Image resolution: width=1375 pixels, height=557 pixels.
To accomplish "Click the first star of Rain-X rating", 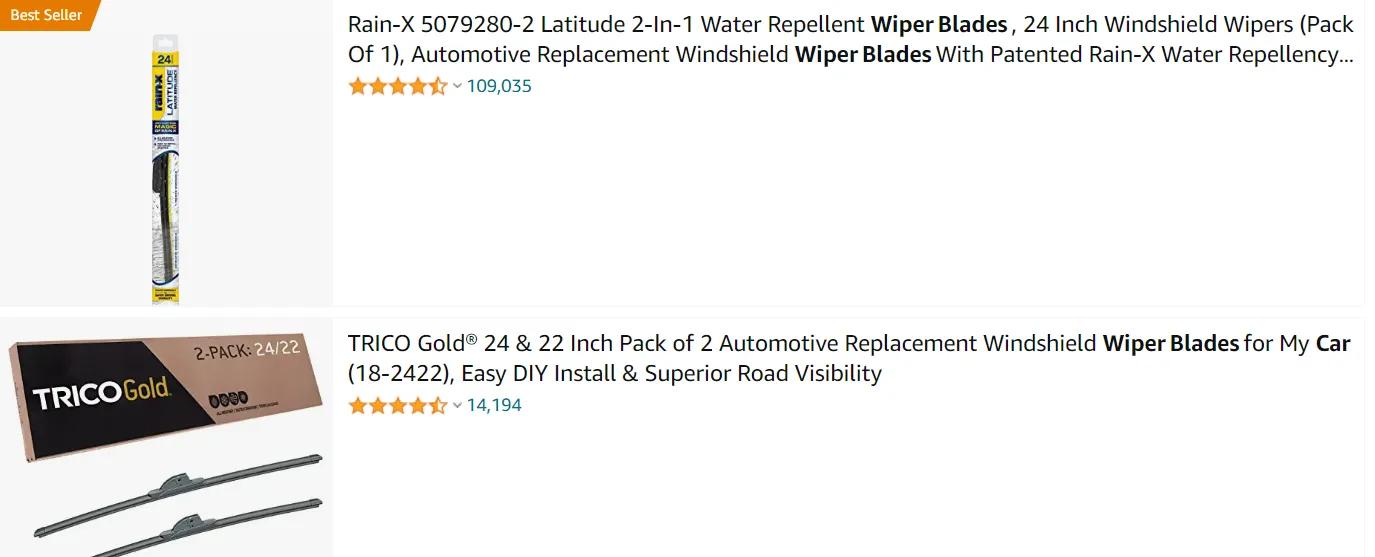I will click(x=358, y=86).
